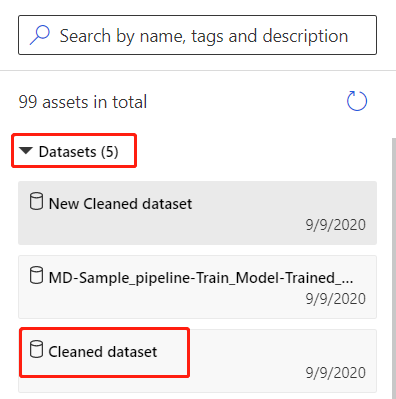Click the Cleaned dataset name text
This screenshot has width=396, height=399.
click(x=103, y=352)
